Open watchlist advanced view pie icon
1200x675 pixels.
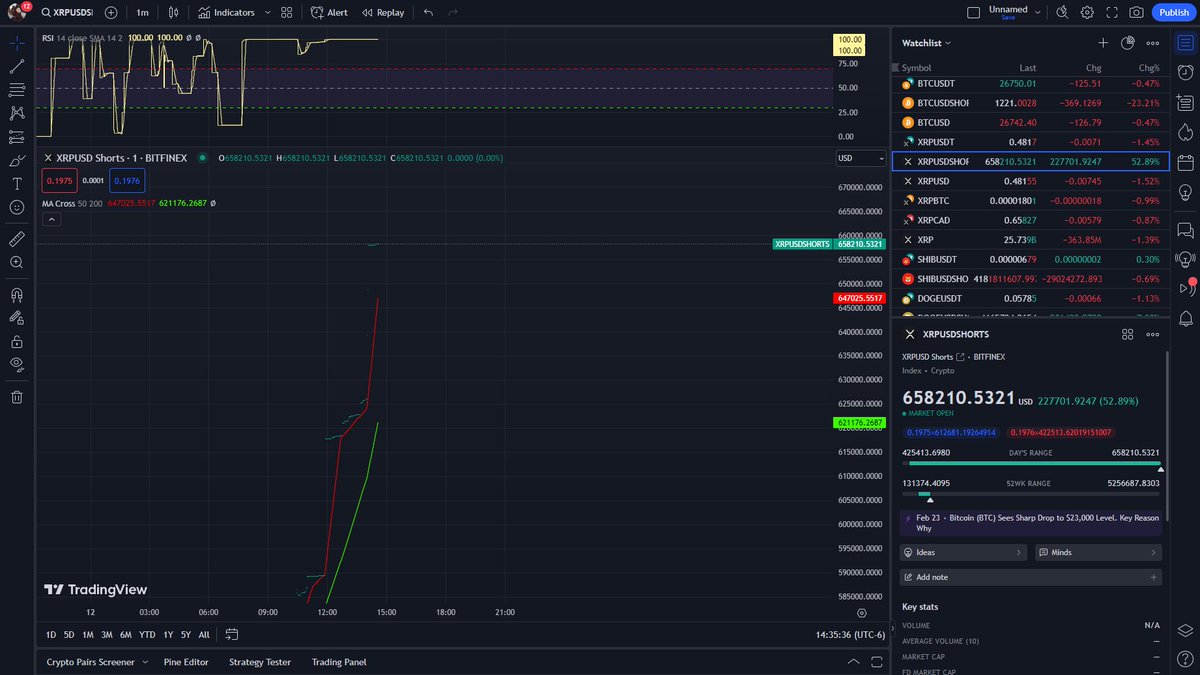tap(1128, 43)
